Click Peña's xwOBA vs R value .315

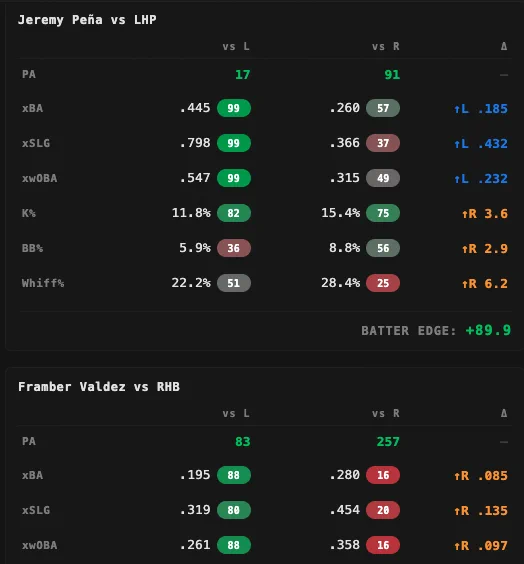tap(344, 178)
